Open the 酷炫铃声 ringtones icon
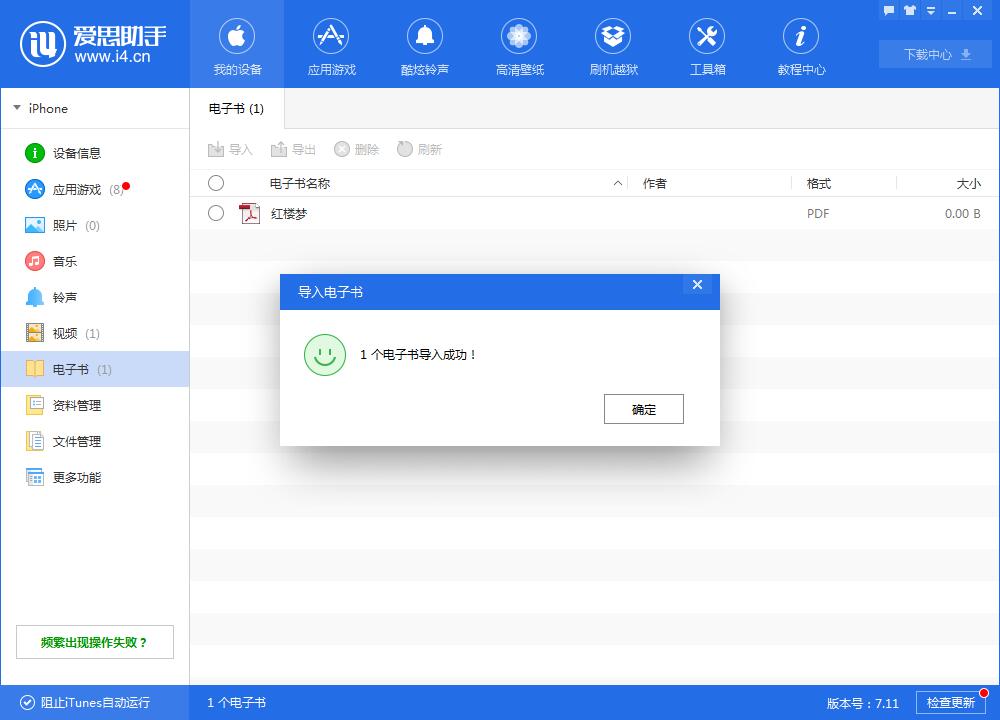This screenshot has width=1000, height=720. [425, 44]
